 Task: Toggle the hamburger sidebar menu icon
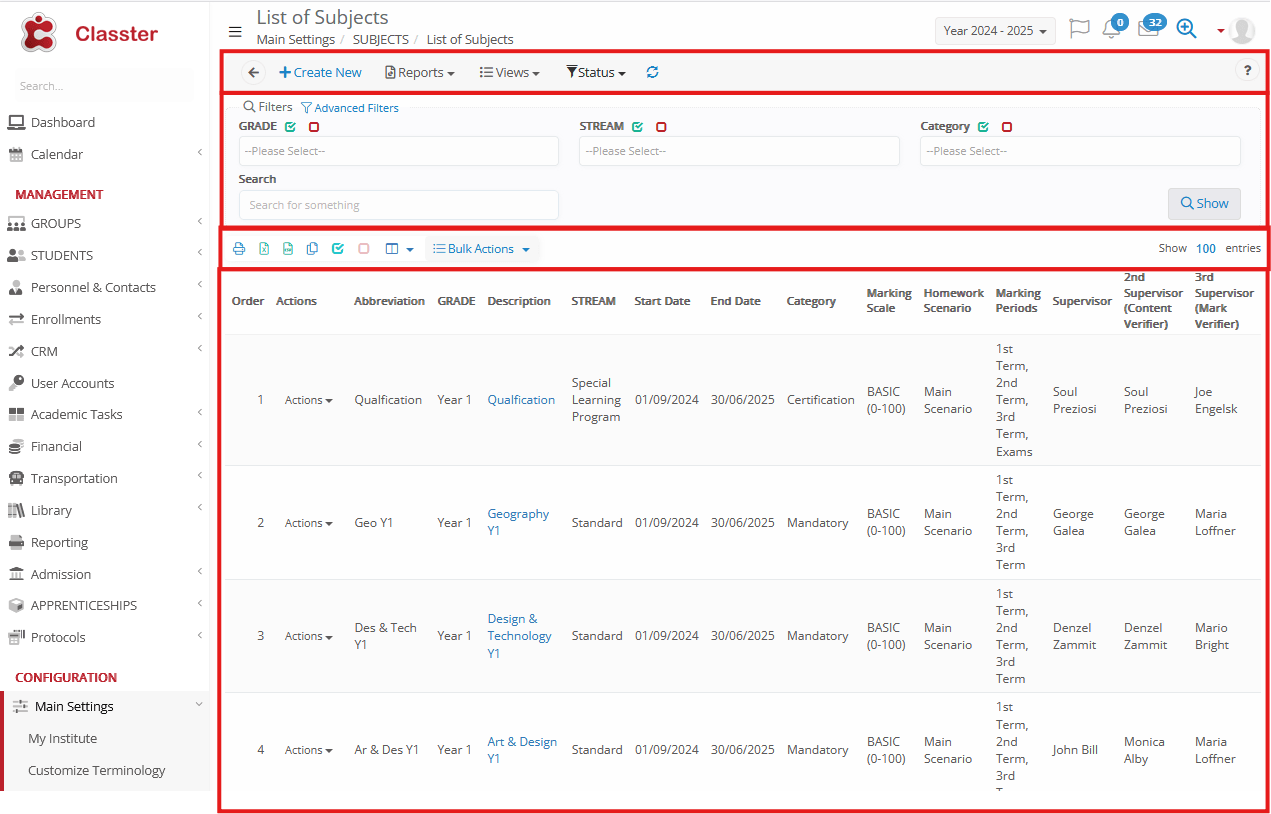pyautogui.click(x=235, y=31)
